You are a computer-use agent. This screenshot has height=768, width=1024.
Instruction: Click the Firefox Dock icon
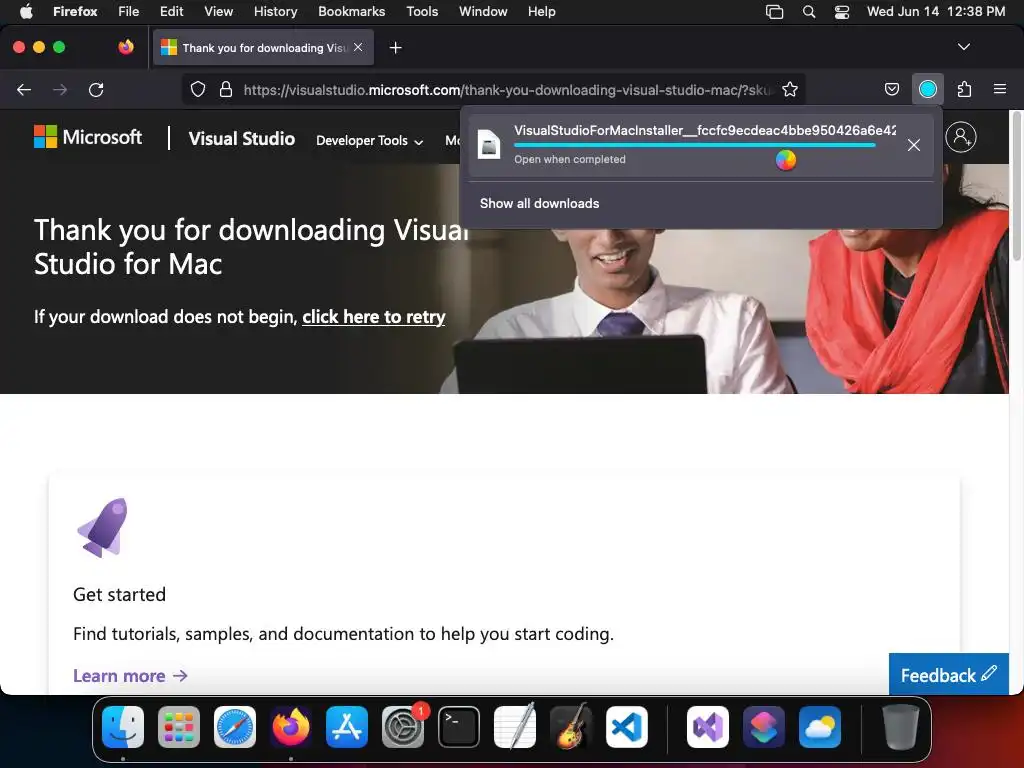pos(291,727)
